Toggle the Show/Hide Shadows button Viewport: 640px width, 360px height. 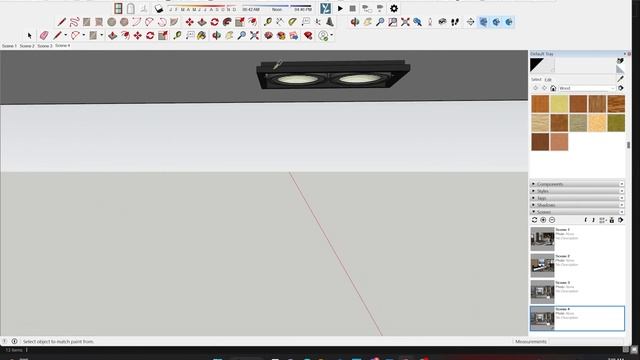click(159, 8)
